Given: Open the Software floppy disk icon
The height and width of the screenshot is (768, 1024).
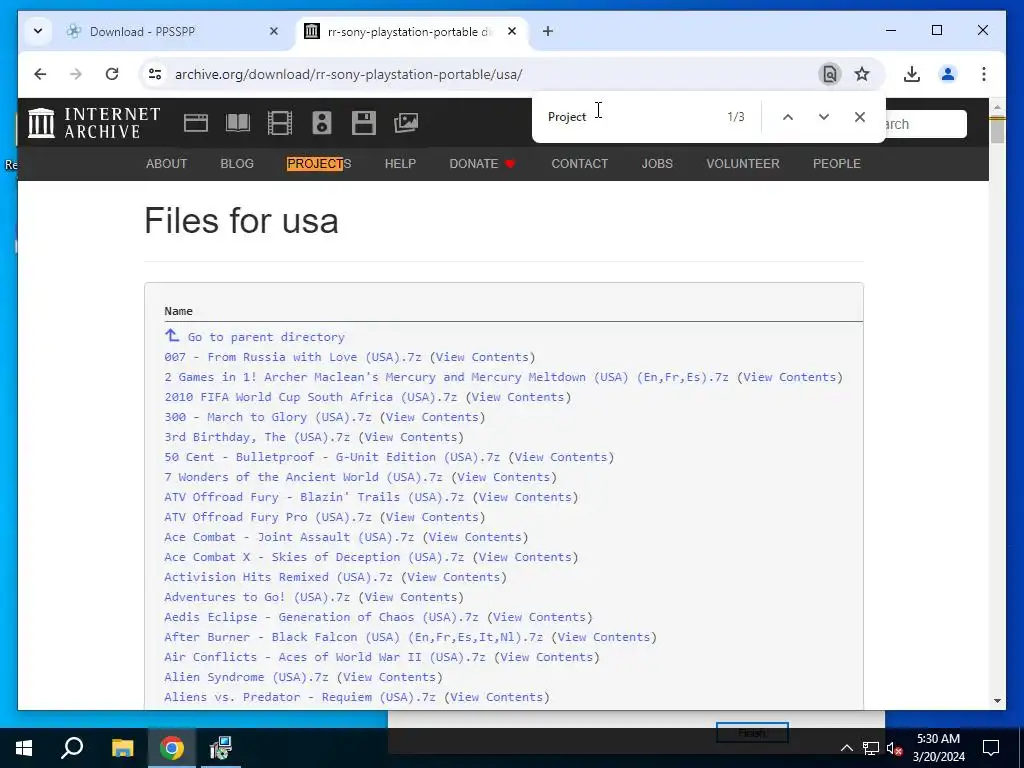Looking at the screenshot, I should click(x=364, y=123).
